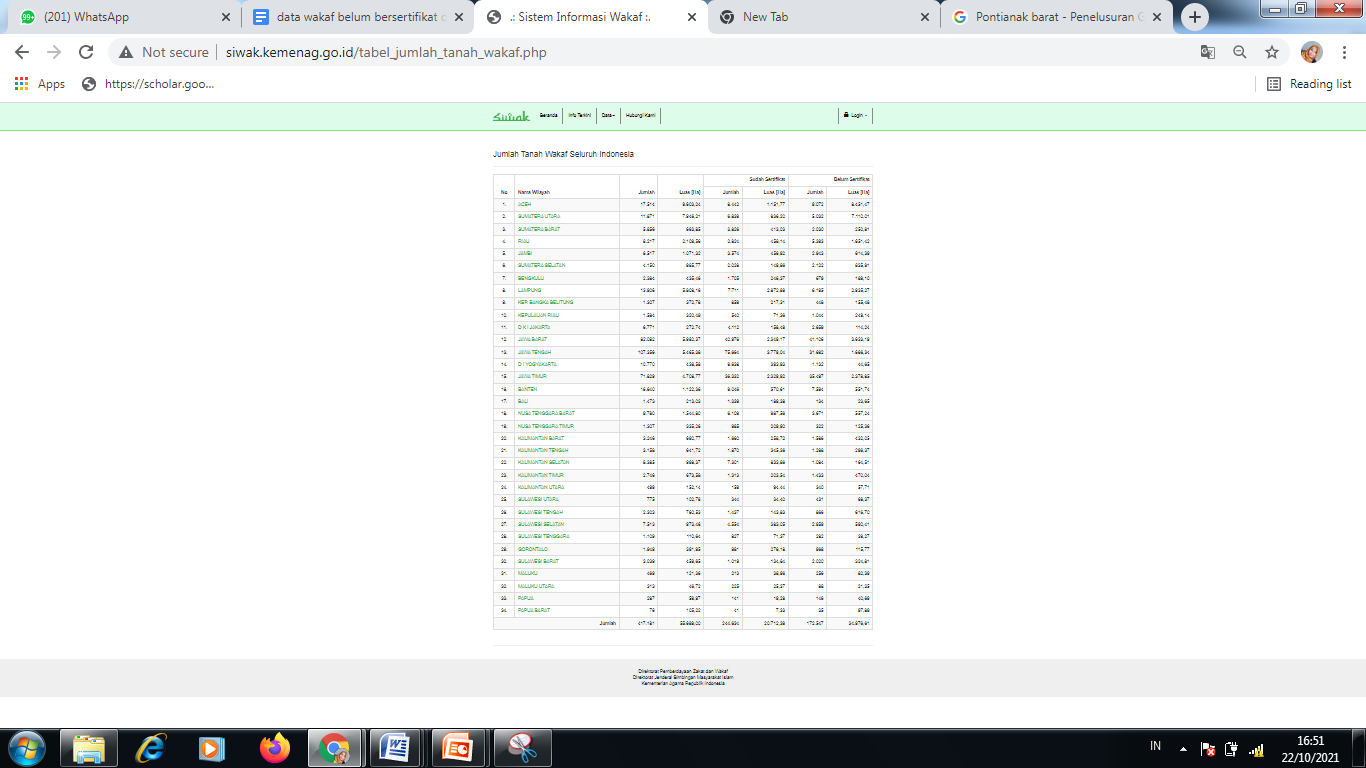
Task: Open the Apps grid in bookmarks bar
Action: [x=40, y=84]
